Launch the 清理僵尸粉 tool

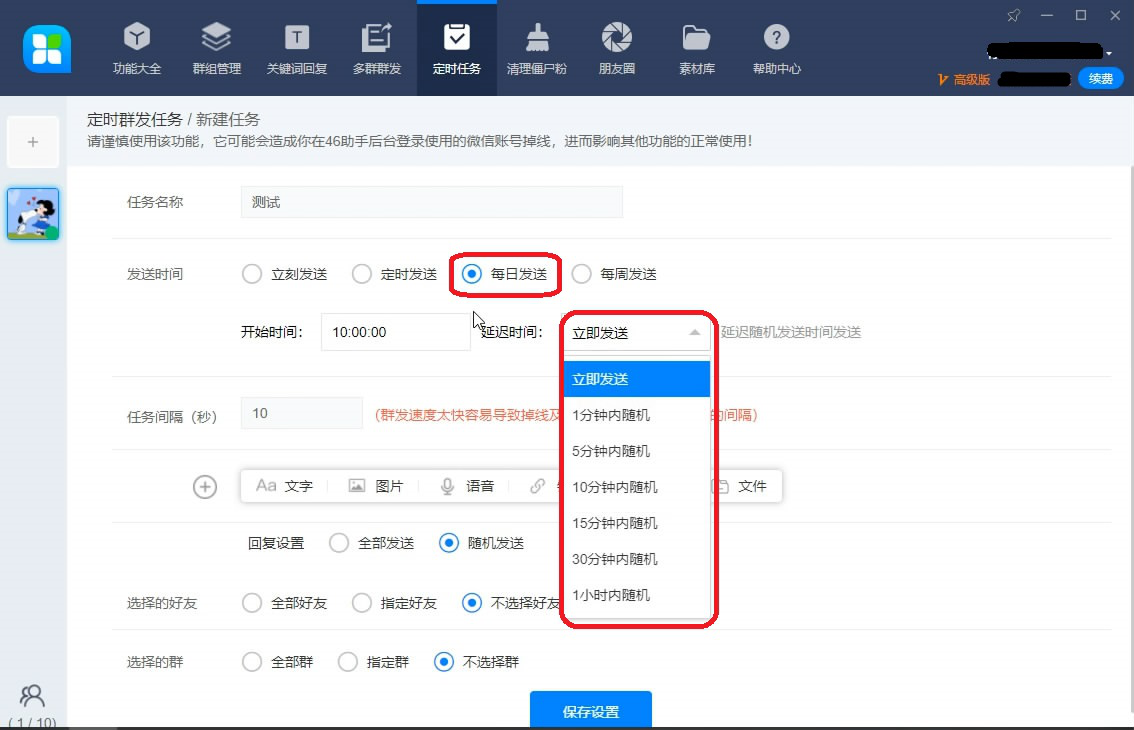tap(536, 47)
